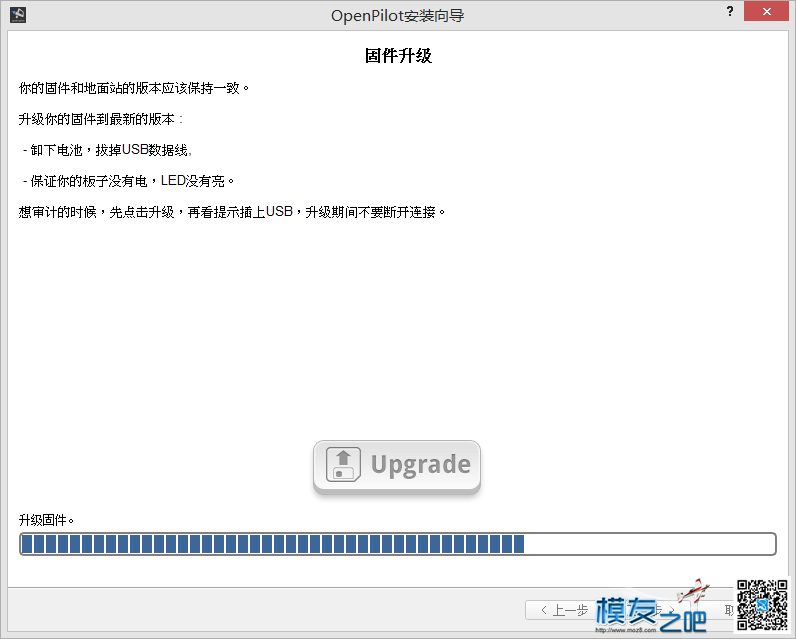Click the Upgrade firmware button
Screen dimensions: 796x639
pos(396,465)
